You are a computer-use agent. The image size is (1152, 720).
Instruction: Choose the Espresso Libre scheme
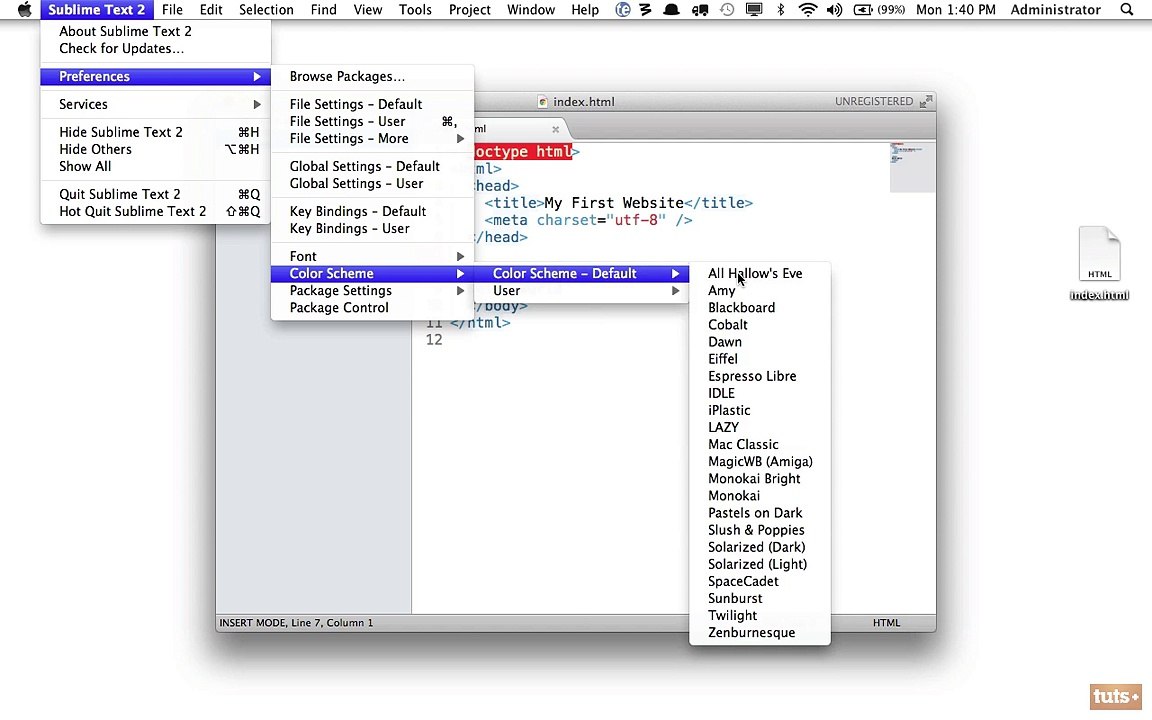coord(760,376)
